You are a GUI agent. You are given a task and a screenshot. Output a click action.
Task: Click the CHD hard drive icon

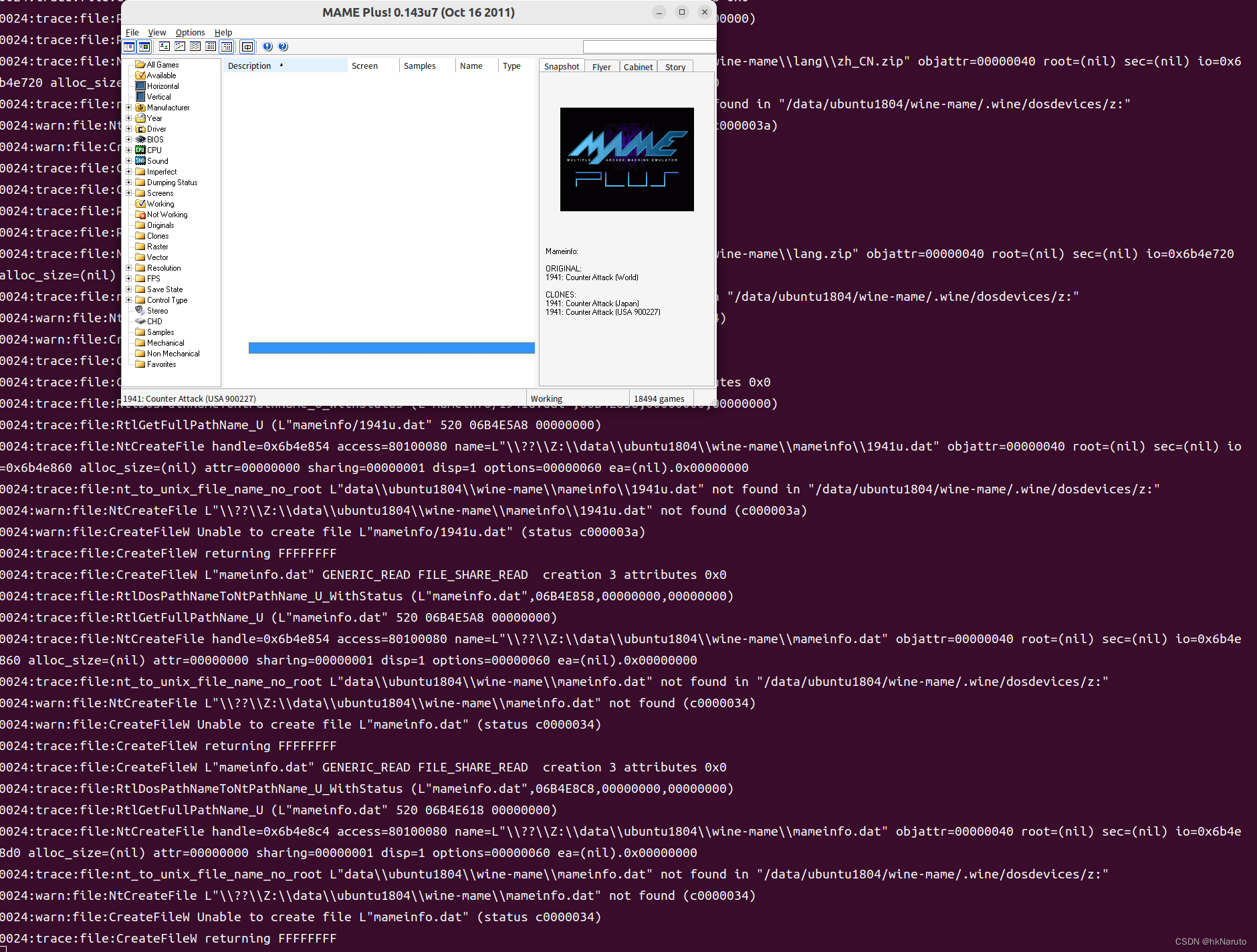(140, 322)
